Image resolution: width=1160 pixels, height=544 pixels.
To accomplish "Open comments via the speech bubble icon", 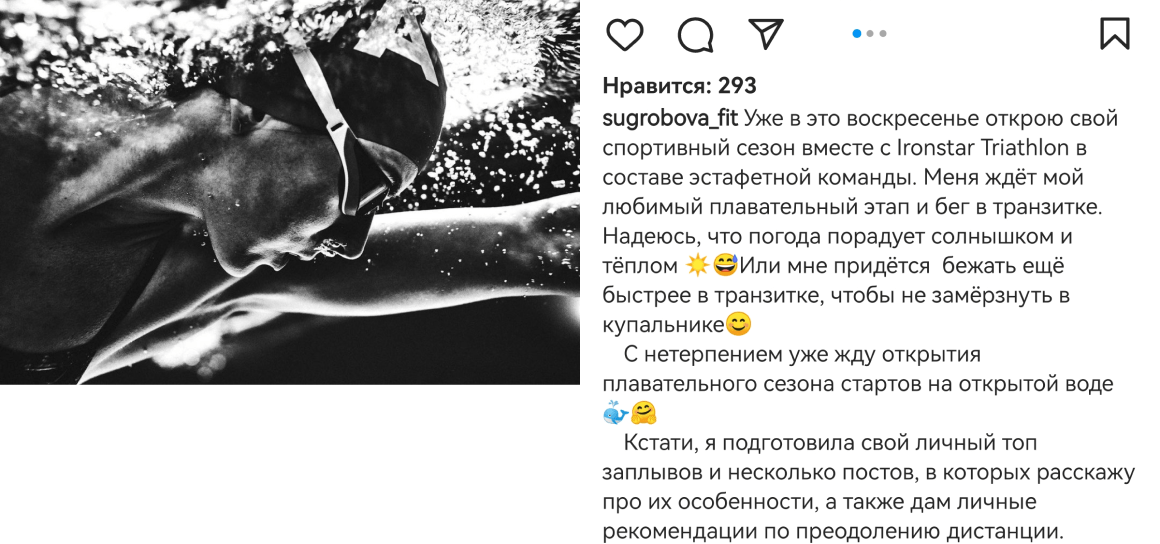I will coord(695,34).
